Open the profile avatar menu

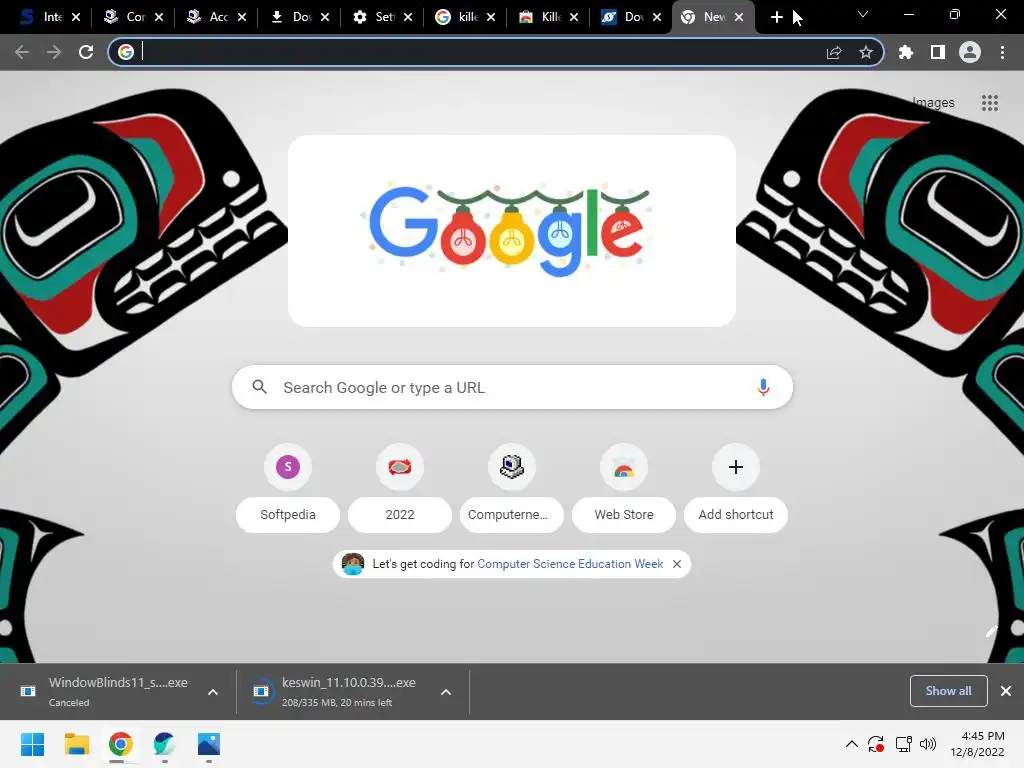click(x=970, y=52)
